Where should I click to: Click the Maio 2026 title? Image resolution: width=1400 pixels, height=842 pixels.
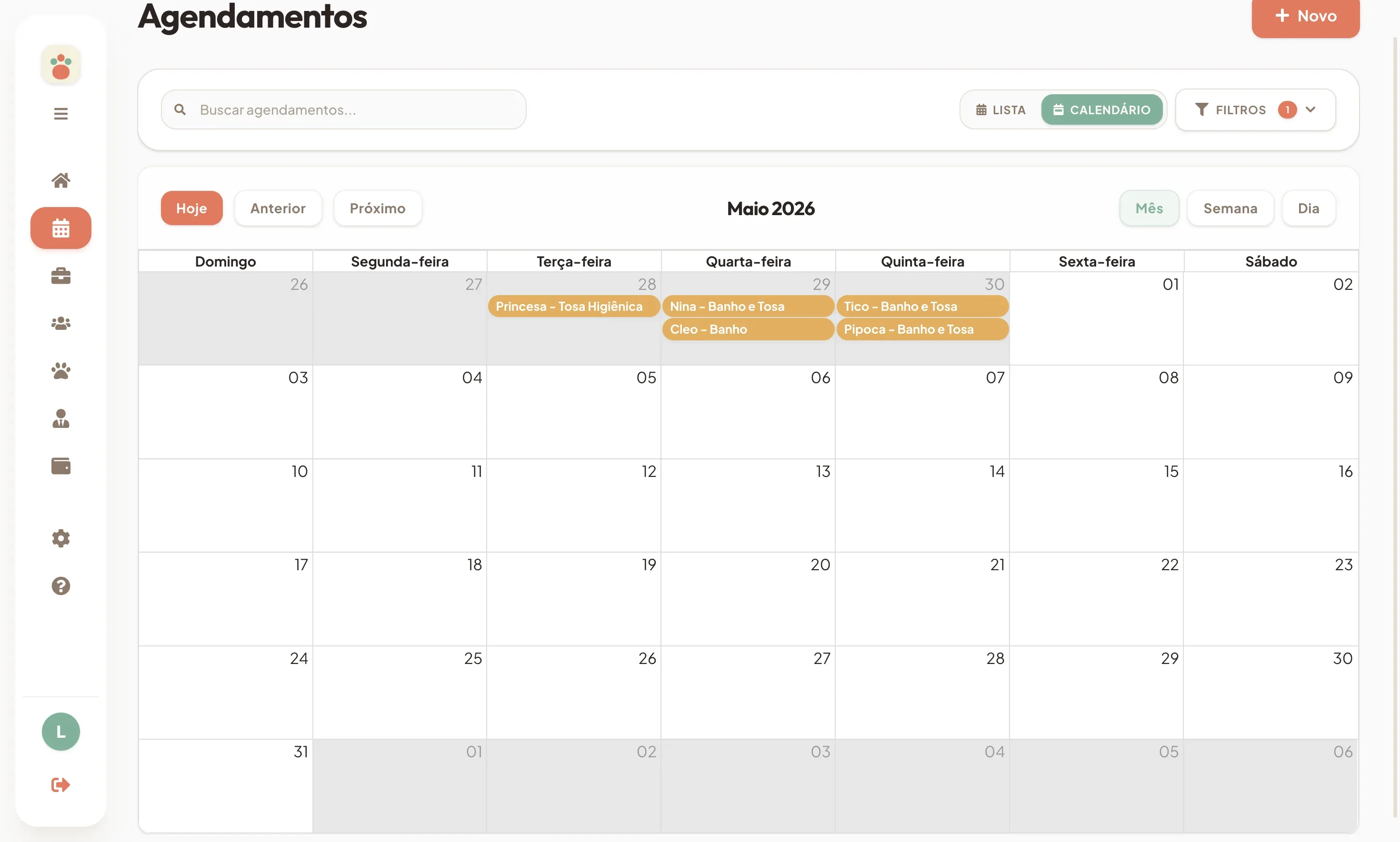click(770, 209)
